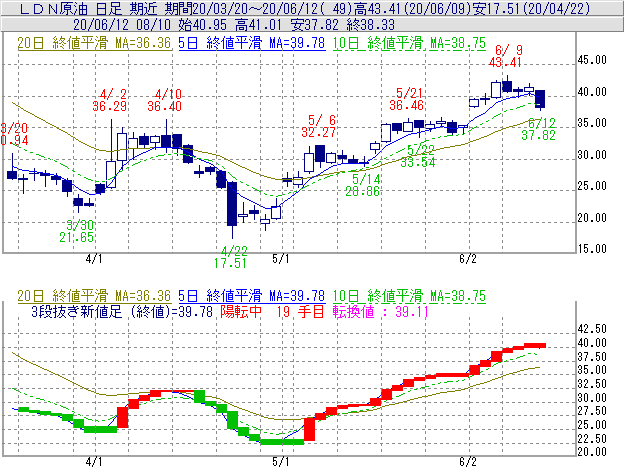Click the 6/2 date label under upper chart

pyautogui.click(x=468, y=259)
